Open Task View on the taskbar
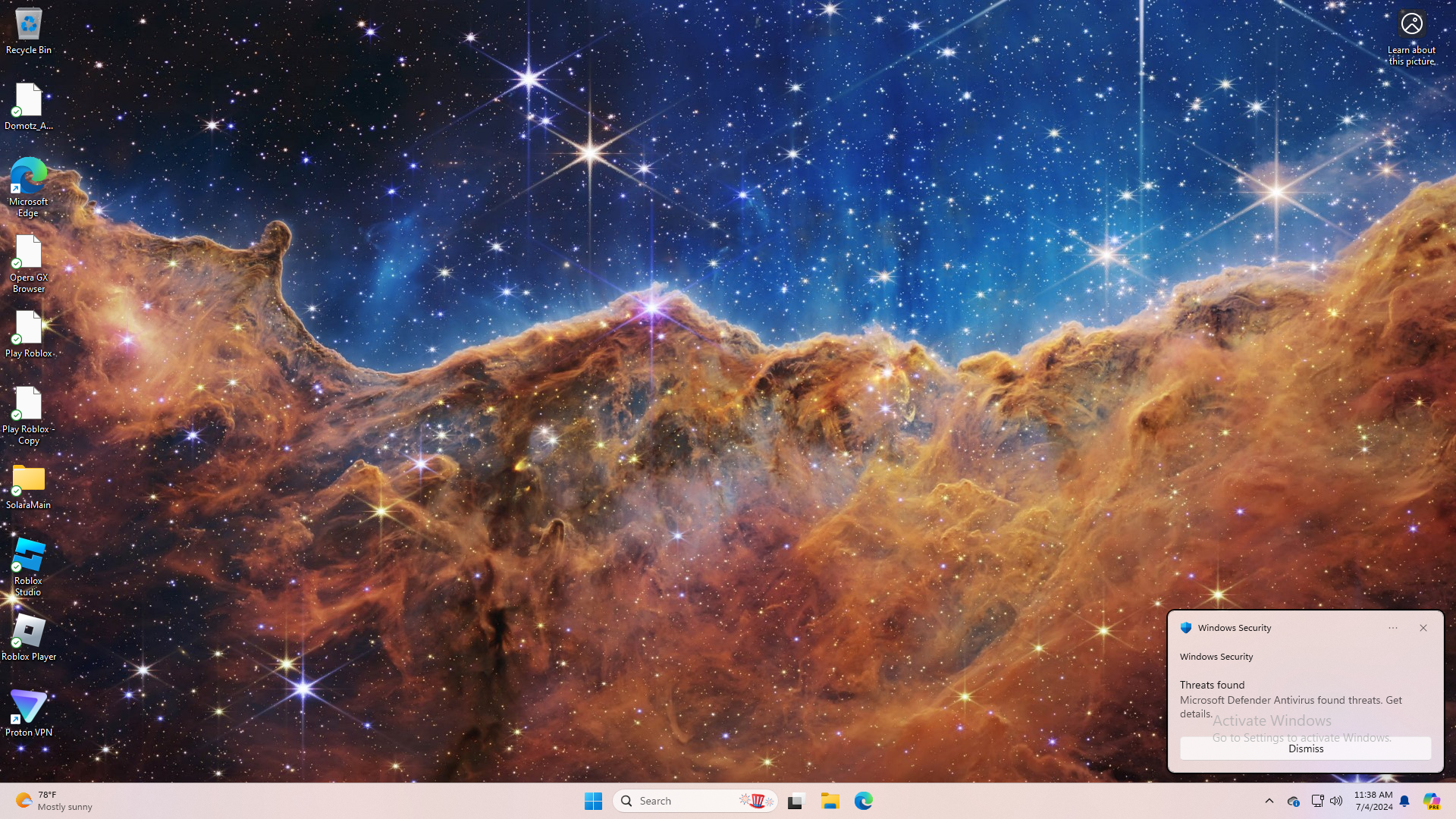This screenshot has height=819, width=1456. pos(795,801)
